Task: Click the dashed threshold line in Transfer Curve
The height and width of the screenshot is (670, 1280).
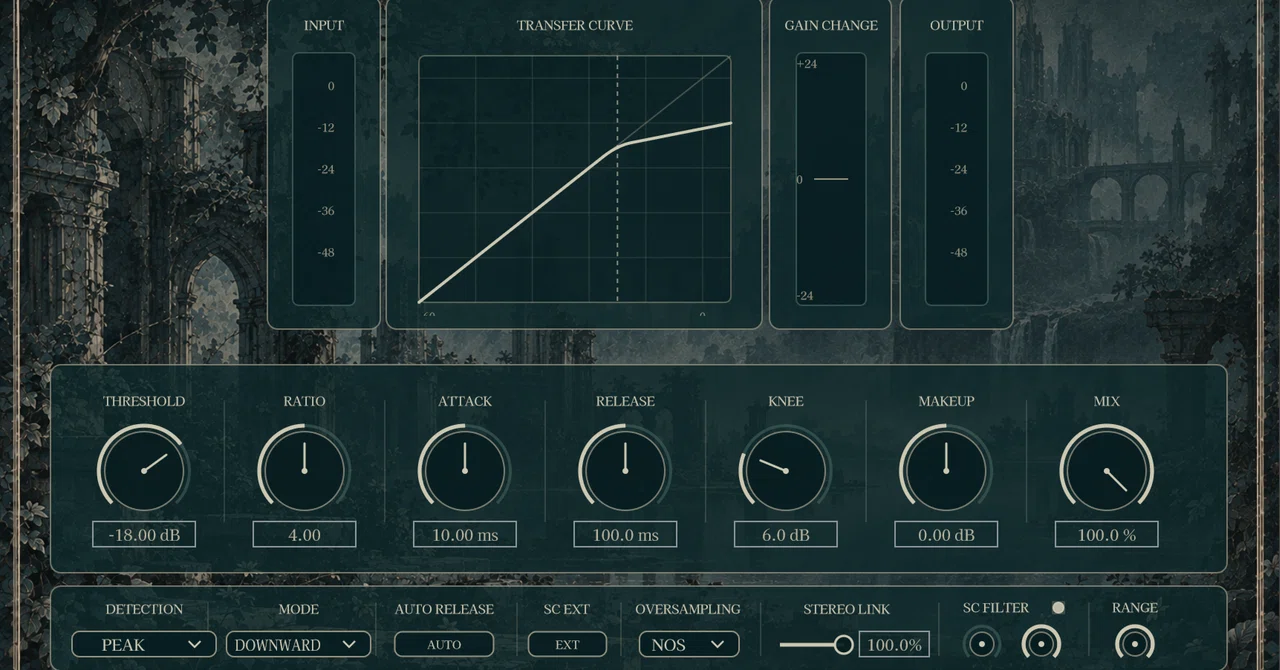Action: 617,179
